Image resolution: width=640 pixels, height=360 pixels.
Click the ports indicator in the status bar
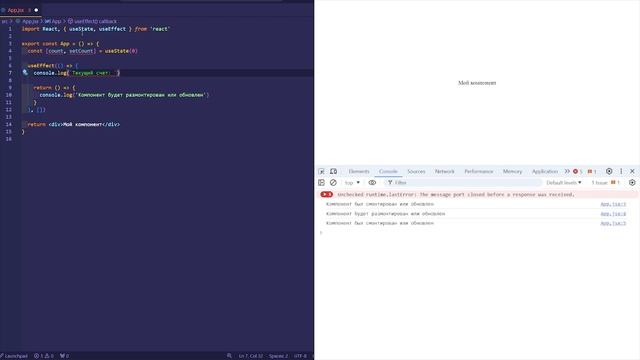coord(64,356)
